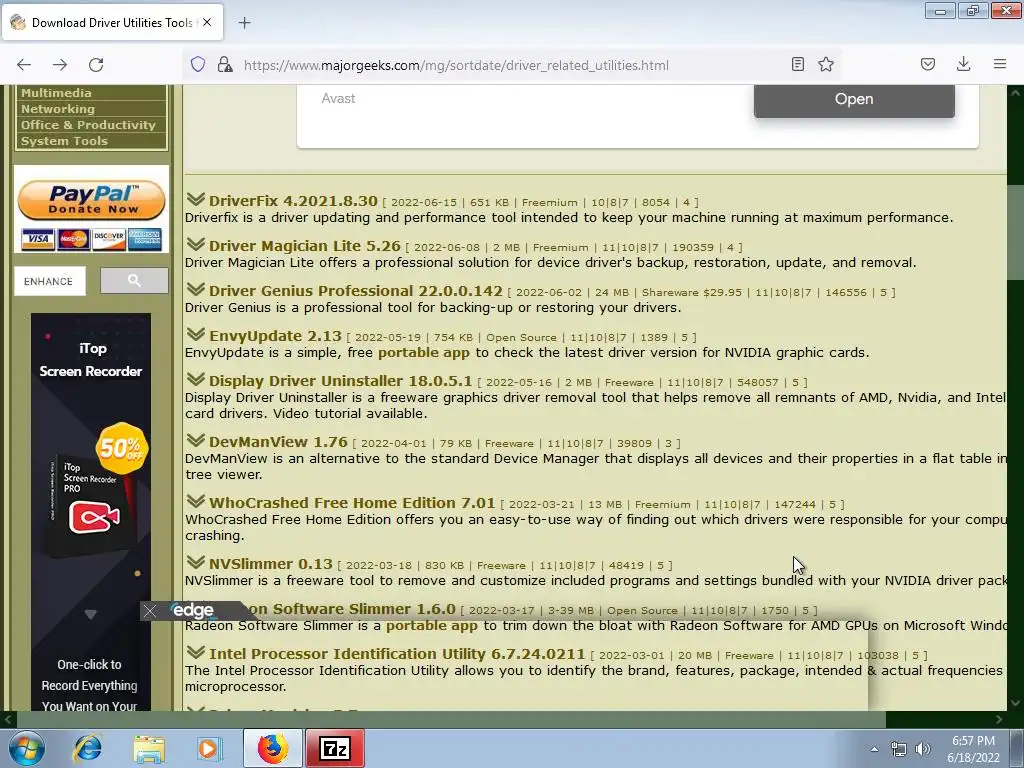Viewport: 1024px width, 768px height.
Task: Go forward with the forward arrow
Action: 60,65
